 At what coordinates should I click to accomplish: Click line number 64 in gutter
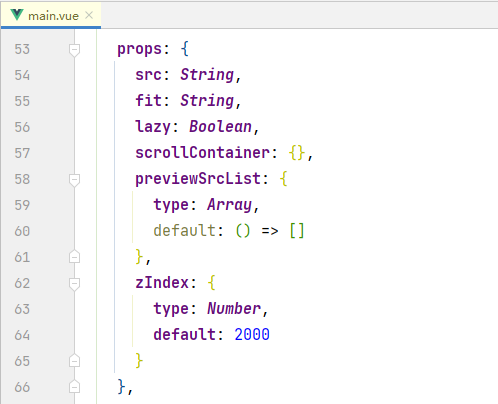tap(22, 335)
